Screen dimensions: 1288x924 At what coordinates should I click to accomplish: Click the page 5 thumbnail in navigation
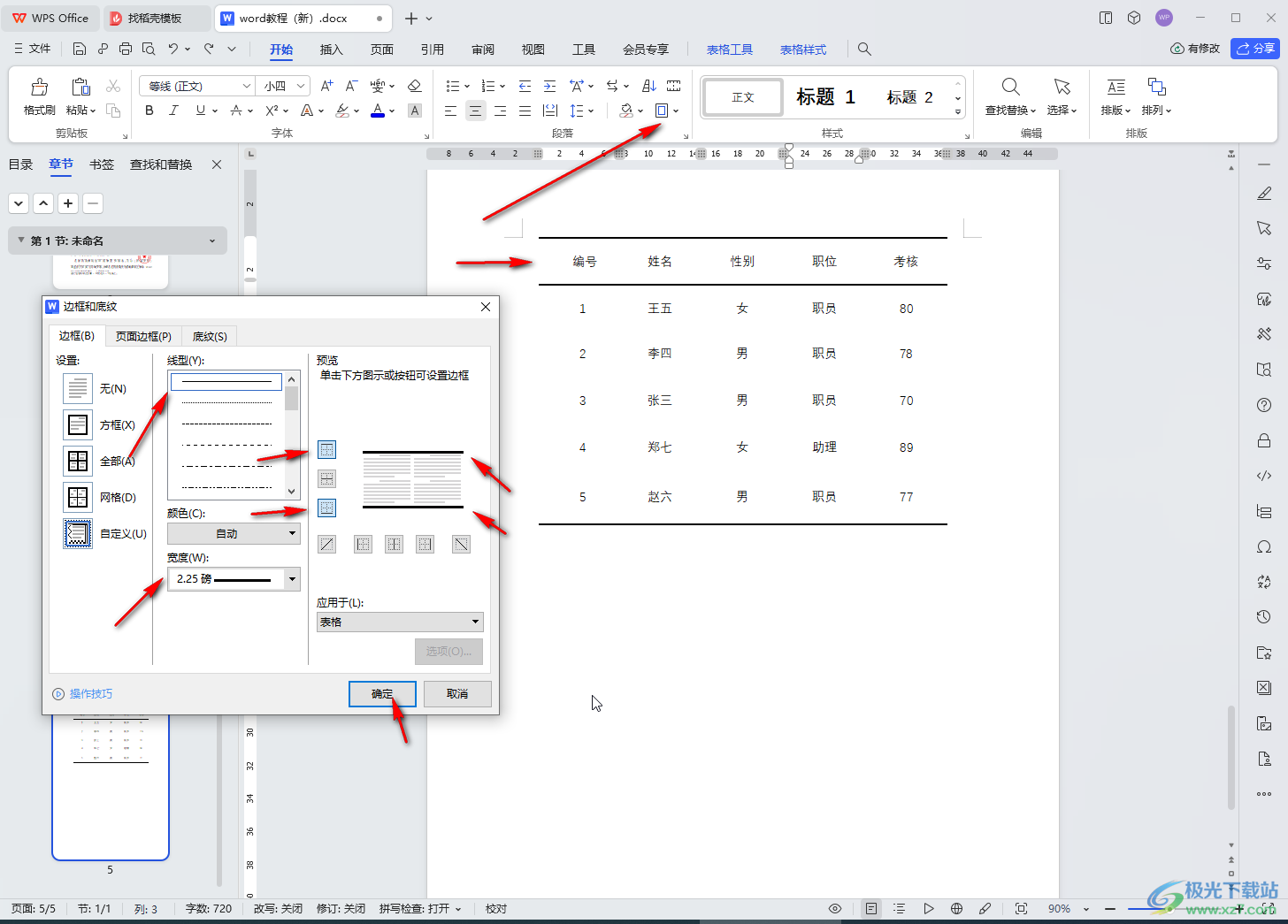[x=111, y=787]
